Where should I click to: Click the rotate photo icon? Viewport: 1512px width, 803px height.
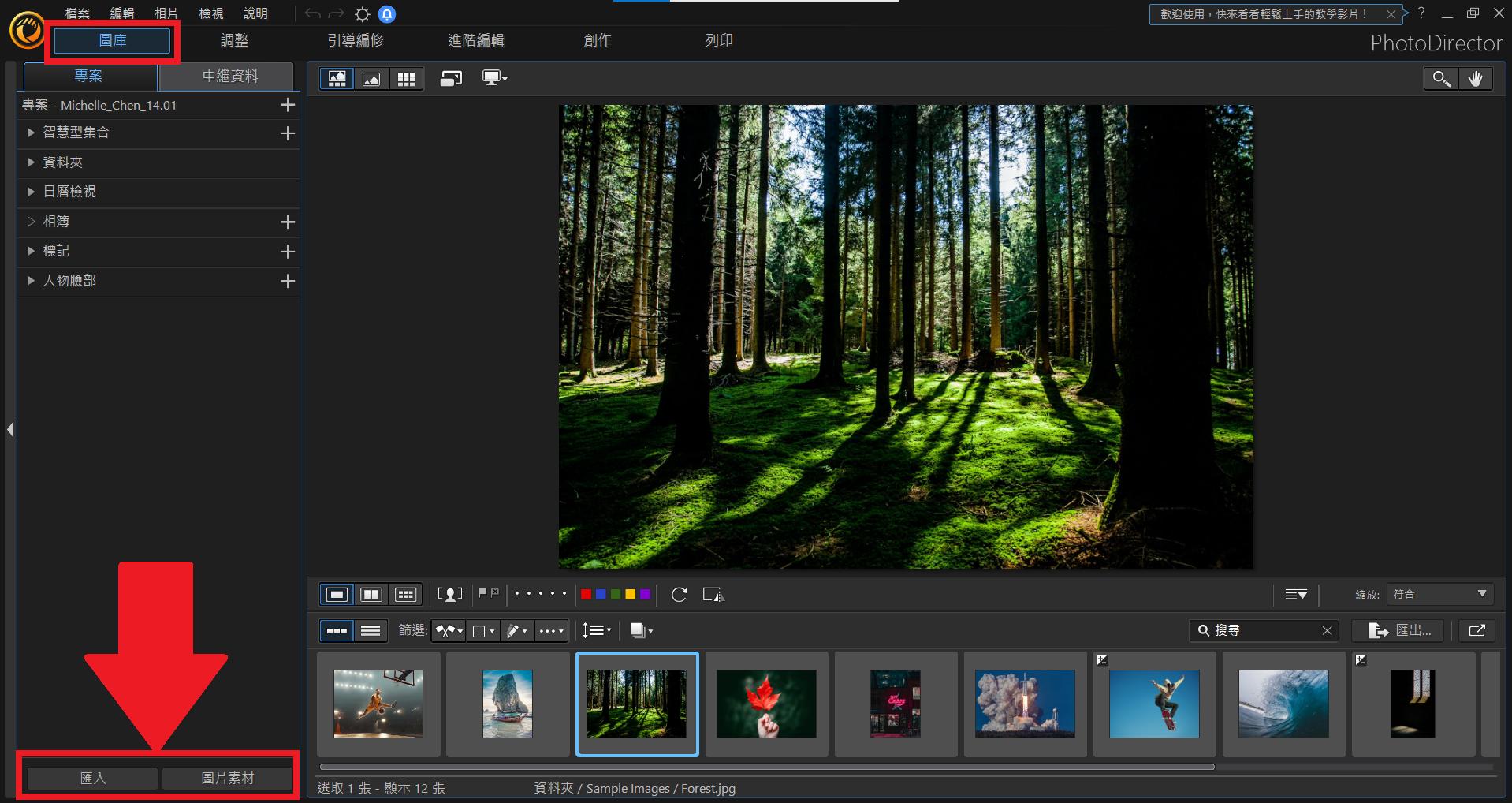click(x=679, y=595)
